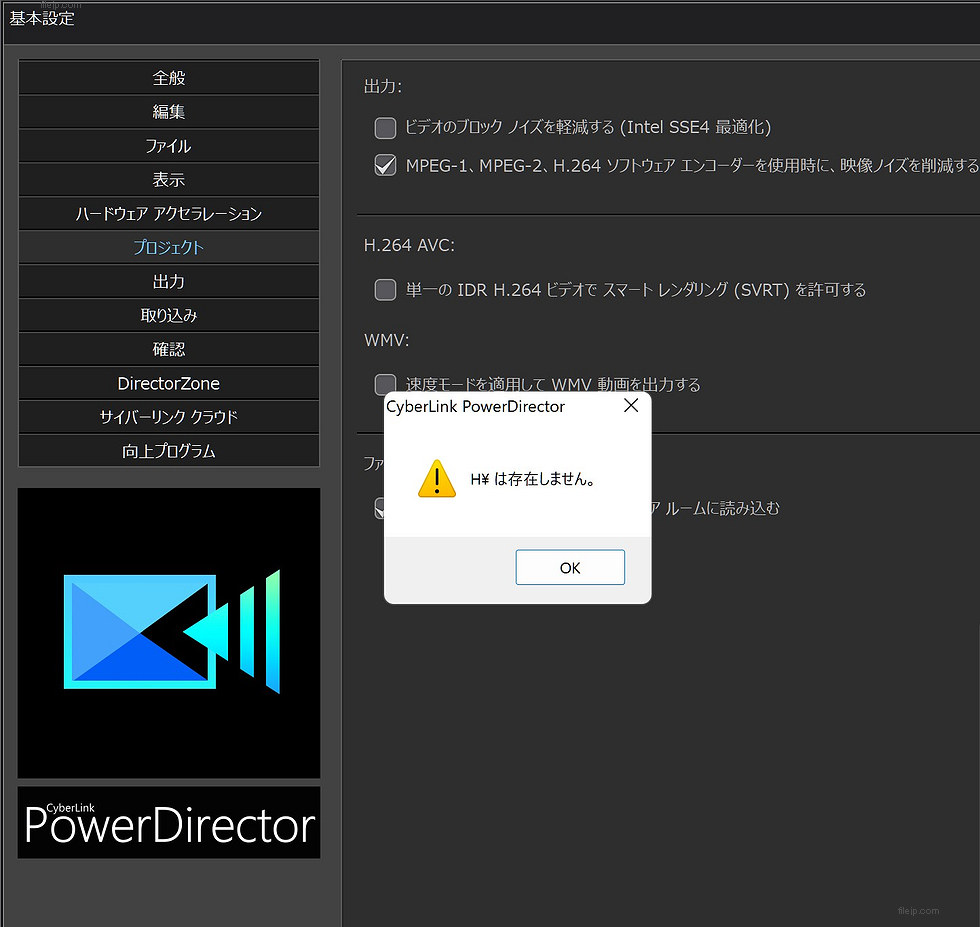Open サイバーリンク クラウド settings

169,417
